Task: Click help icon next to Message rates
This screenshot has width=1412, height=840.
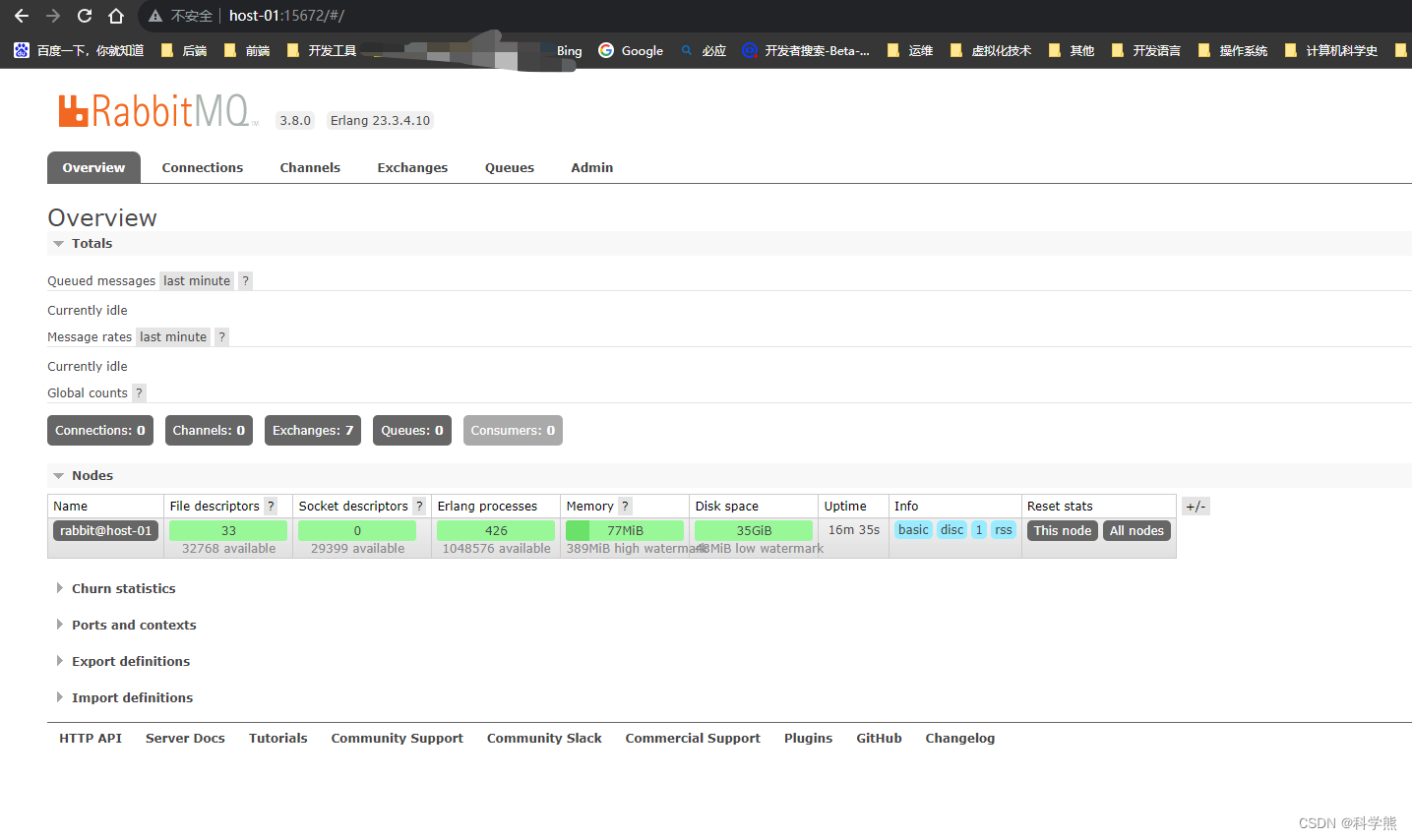Action: [x=222, y=337]
